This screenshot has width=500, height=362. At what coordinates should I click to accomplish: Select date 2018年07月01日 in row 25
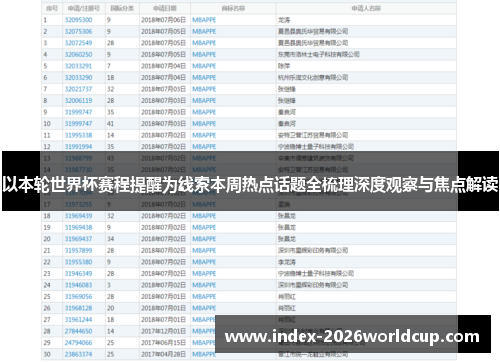163,297
